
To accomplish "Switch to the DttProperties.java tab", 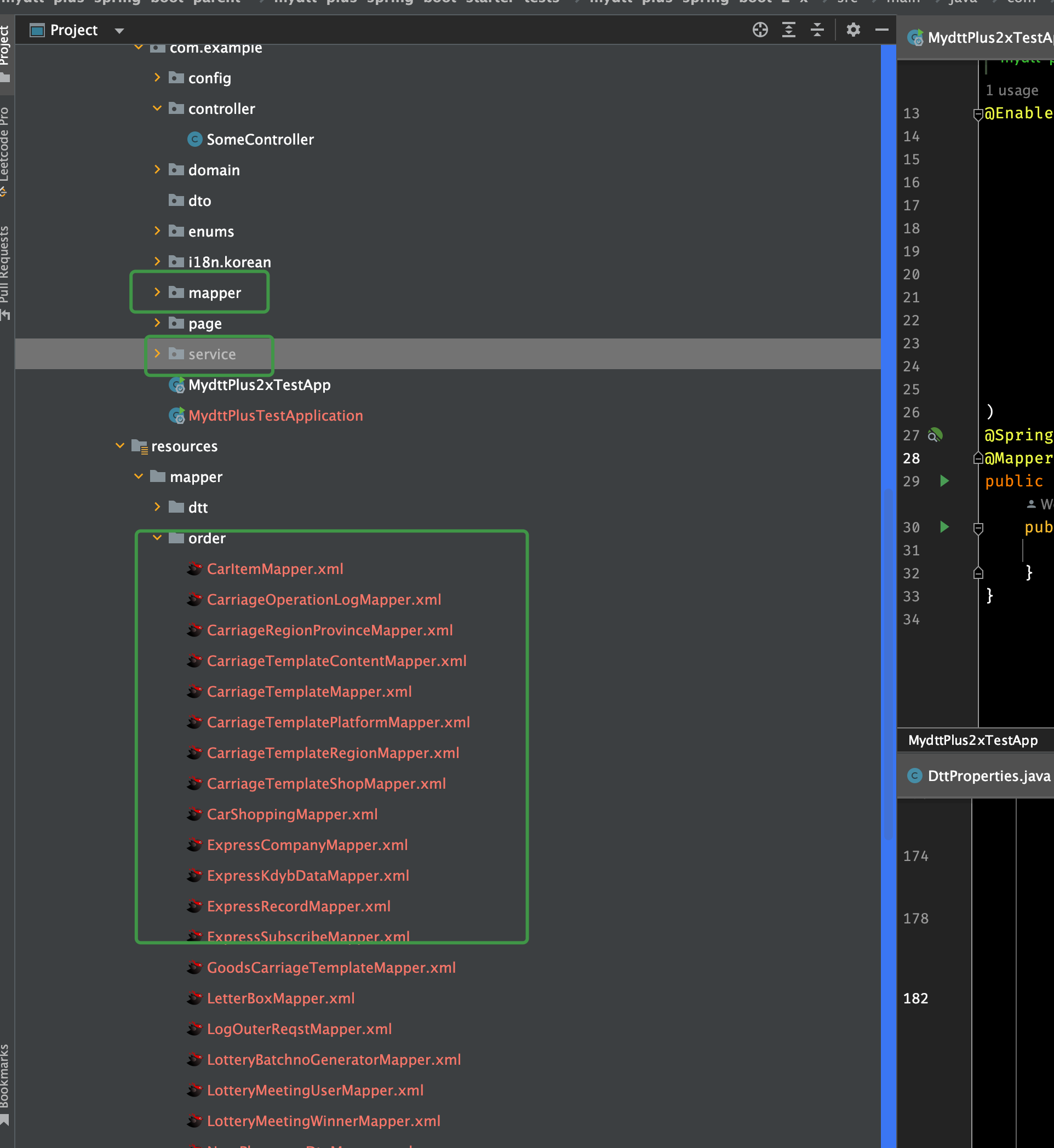I will pyautogui.click(x=988, y=776).
